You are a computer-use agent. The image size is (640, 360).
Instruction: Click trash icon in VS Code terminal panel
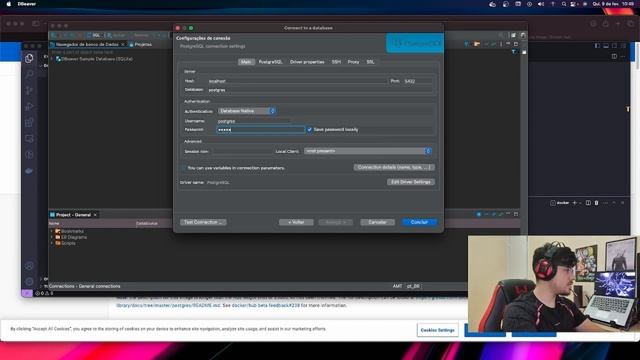(596, 203)
